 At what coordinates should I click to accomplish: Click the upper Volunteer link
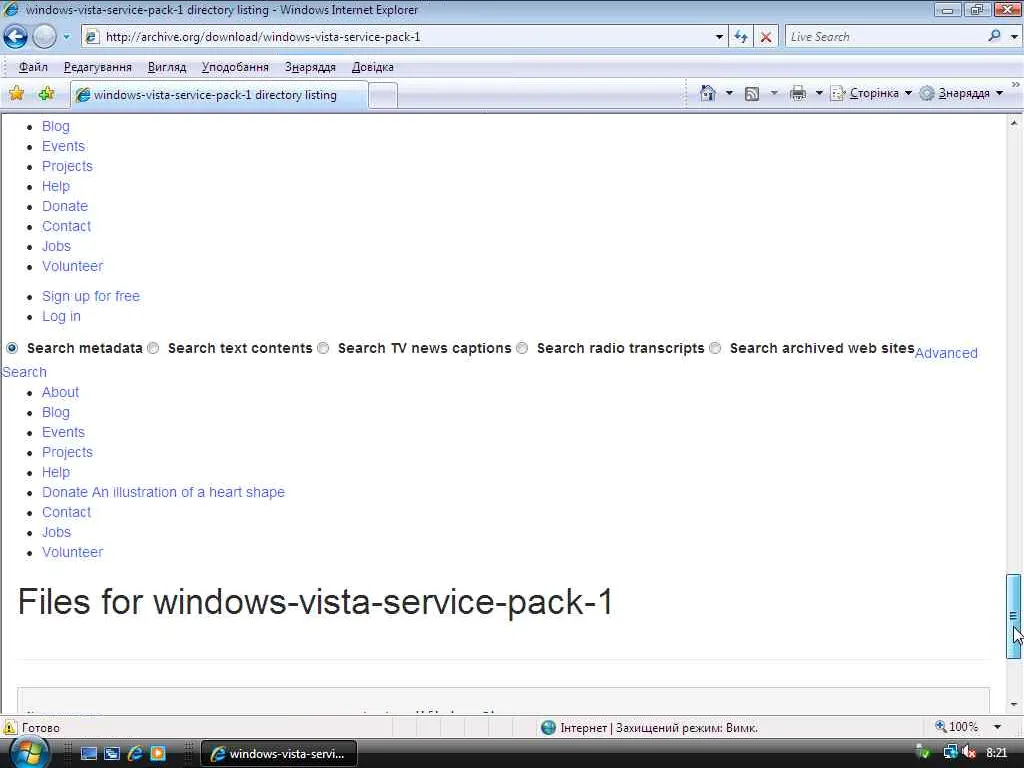(72, 266)
